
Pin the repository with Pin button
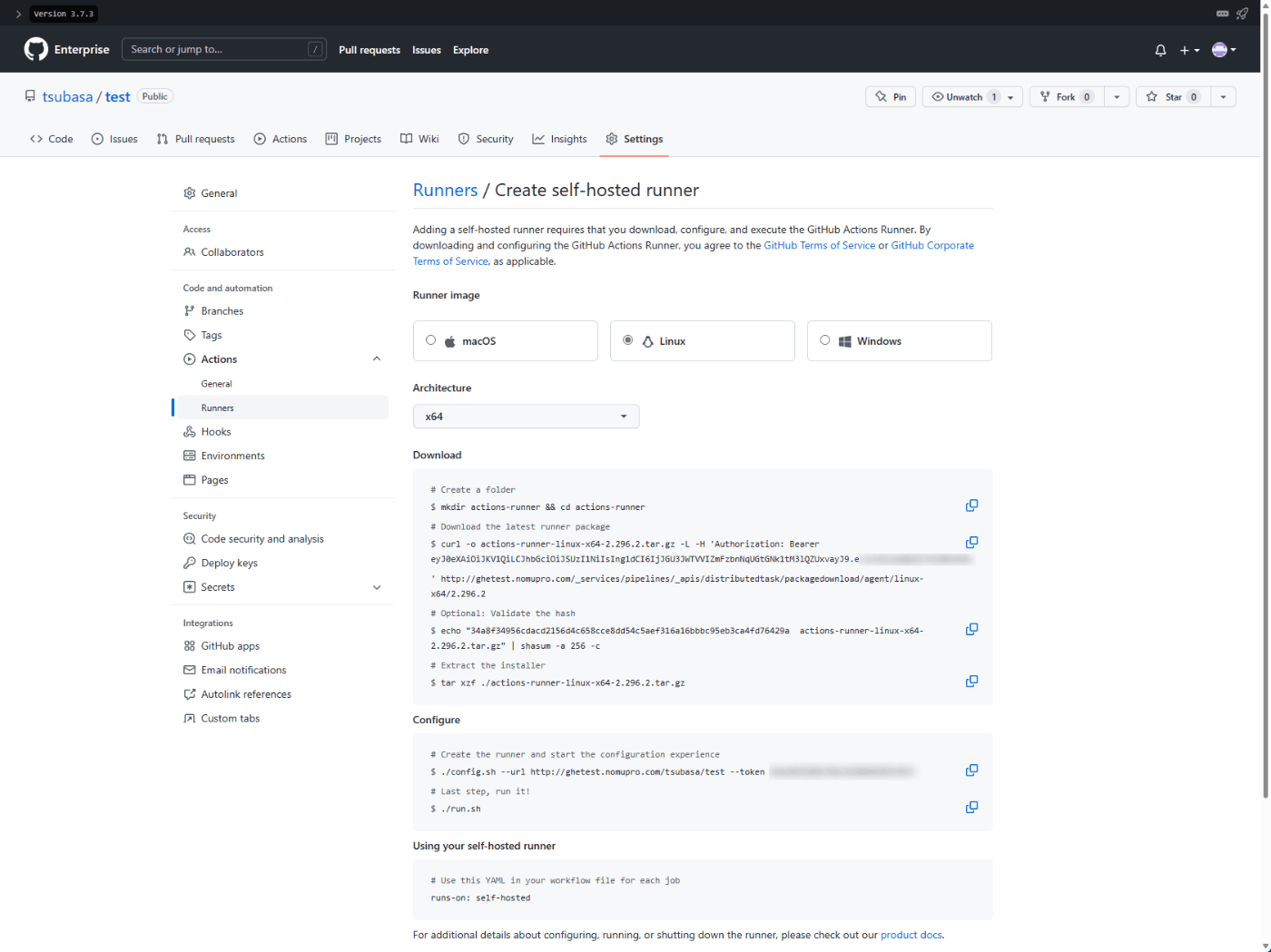[x=891, y=97]
